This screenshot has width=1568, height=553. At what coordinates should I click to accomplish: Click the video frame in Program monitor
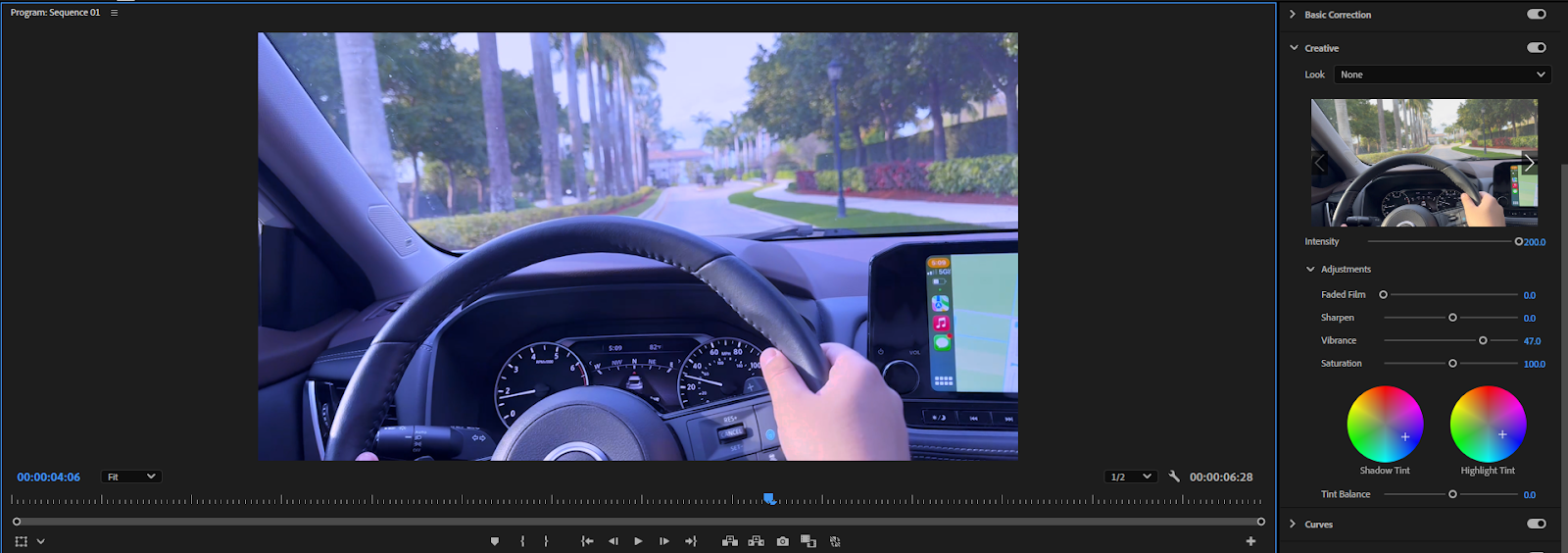tap(638, 246)
